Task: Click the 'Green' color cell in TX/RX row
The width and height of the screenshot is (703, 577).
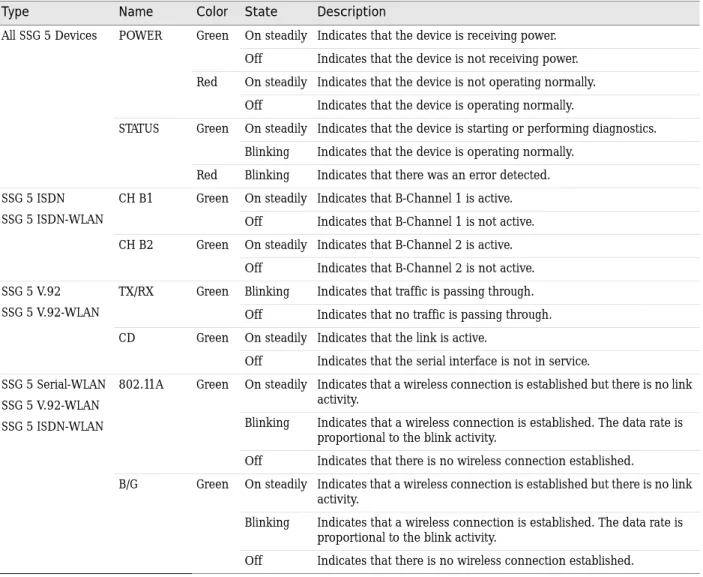Action: tap(213, 292)
